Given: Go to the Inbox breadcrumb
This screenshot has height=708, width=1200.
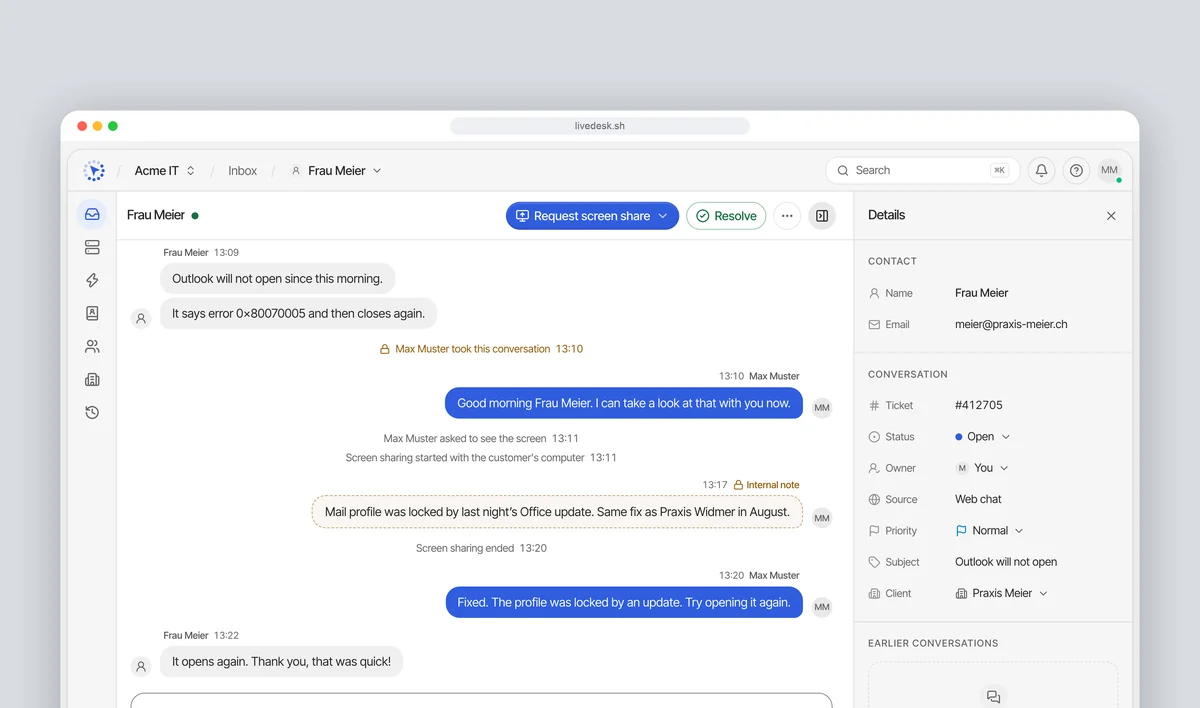Looking at the screenshot, I should click(x=242, y=171).
